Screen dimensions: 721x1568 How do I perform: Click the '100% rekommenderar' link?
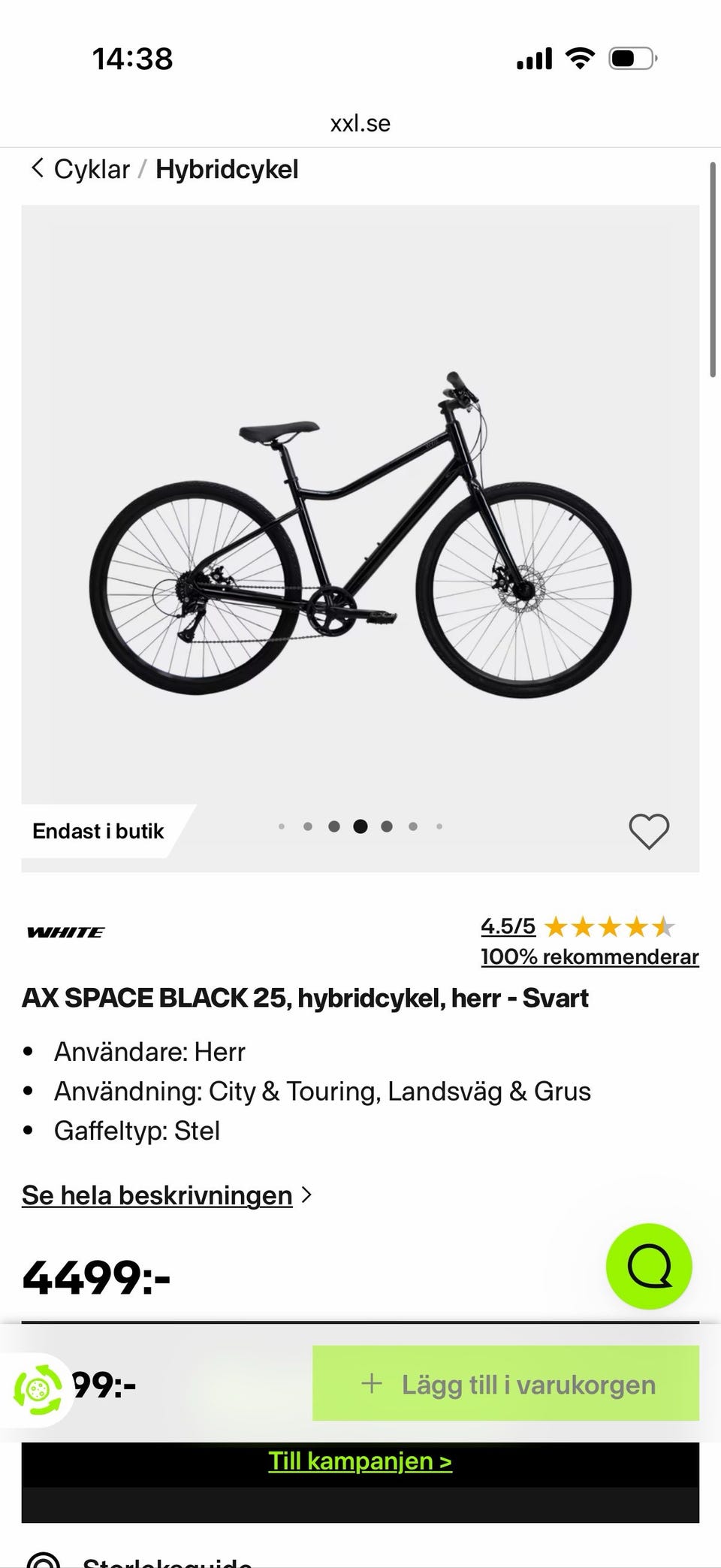(590, 956)
